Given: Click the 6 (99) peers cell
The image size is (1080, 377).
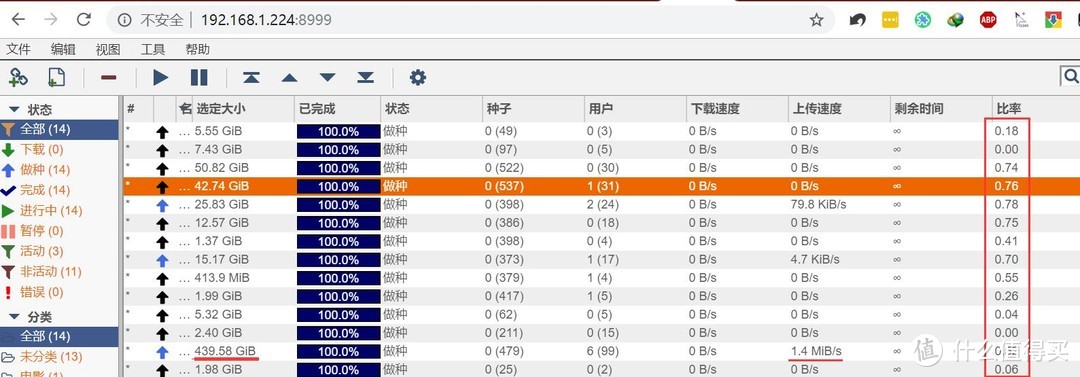Looking at the screenshot, I should (603, 351).
